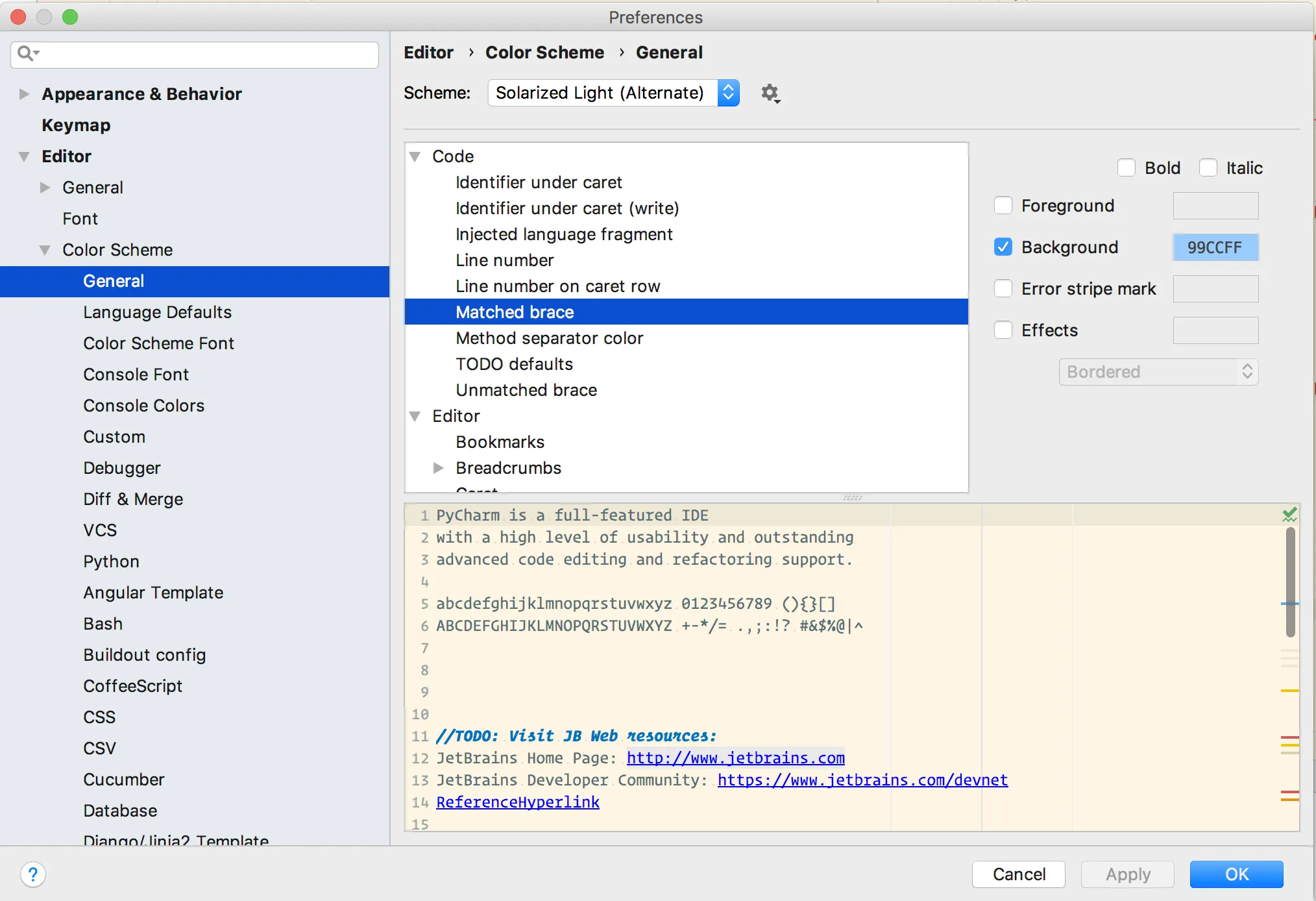Click the OK button

click(1236, 874)
